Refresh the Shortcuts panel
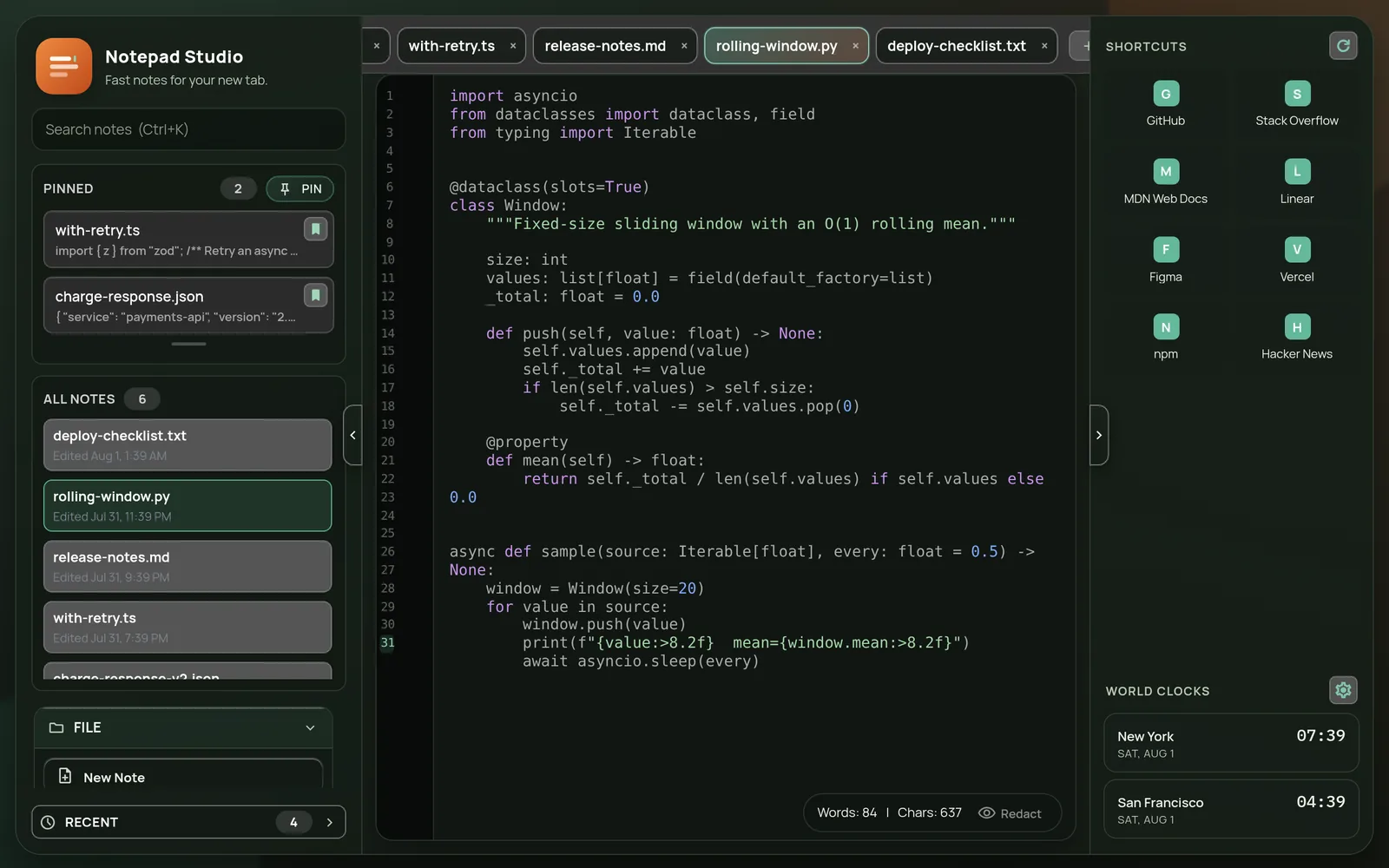The width and height of the screenshot is (1389, 868). click(1343, 46)
